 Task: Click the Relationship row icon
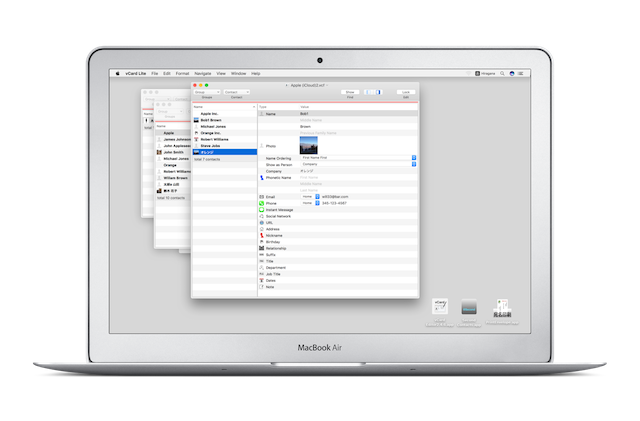click(x=262, y=248)
